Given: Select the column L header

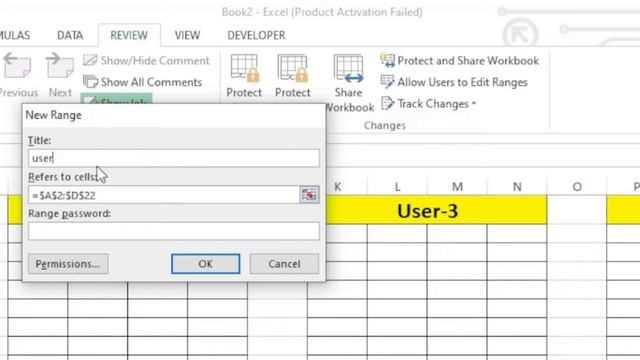Looking at the screenshot, I should click(397, 187).
